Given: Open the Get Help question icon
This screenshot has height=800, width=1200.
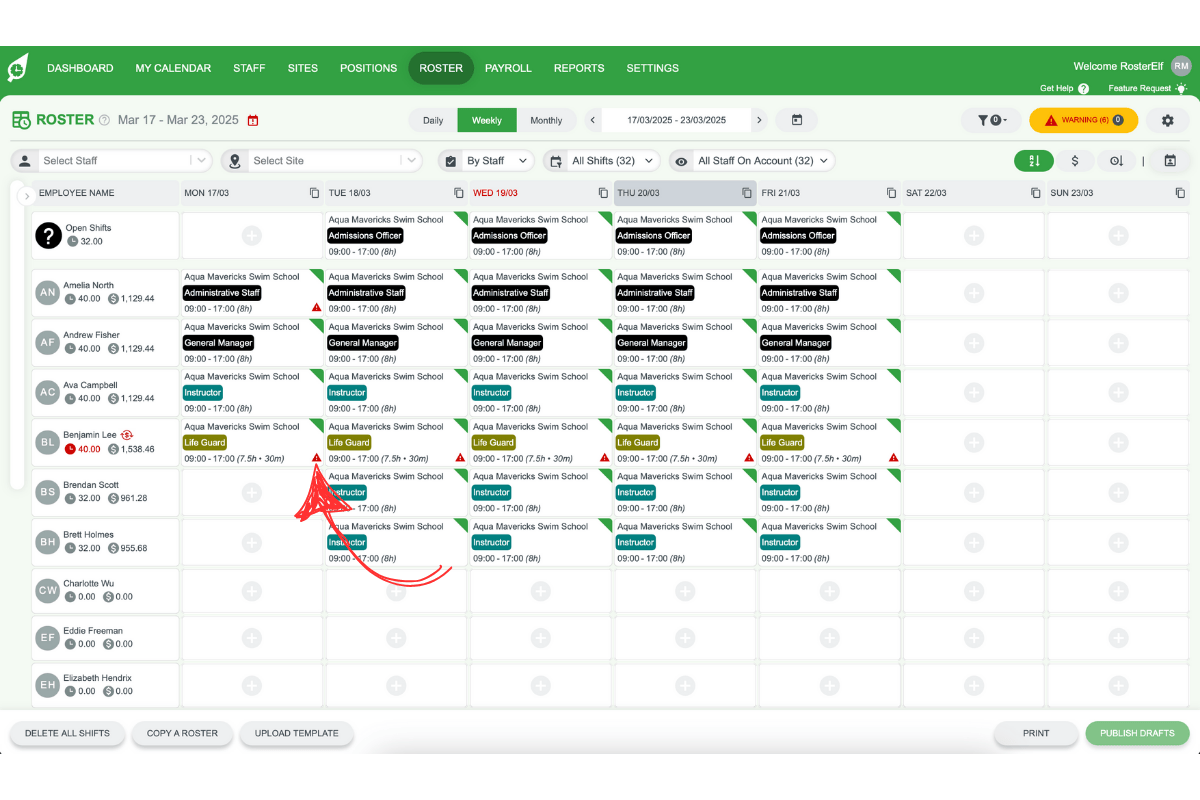Looking at the screenshot, I should point(1084,89).
